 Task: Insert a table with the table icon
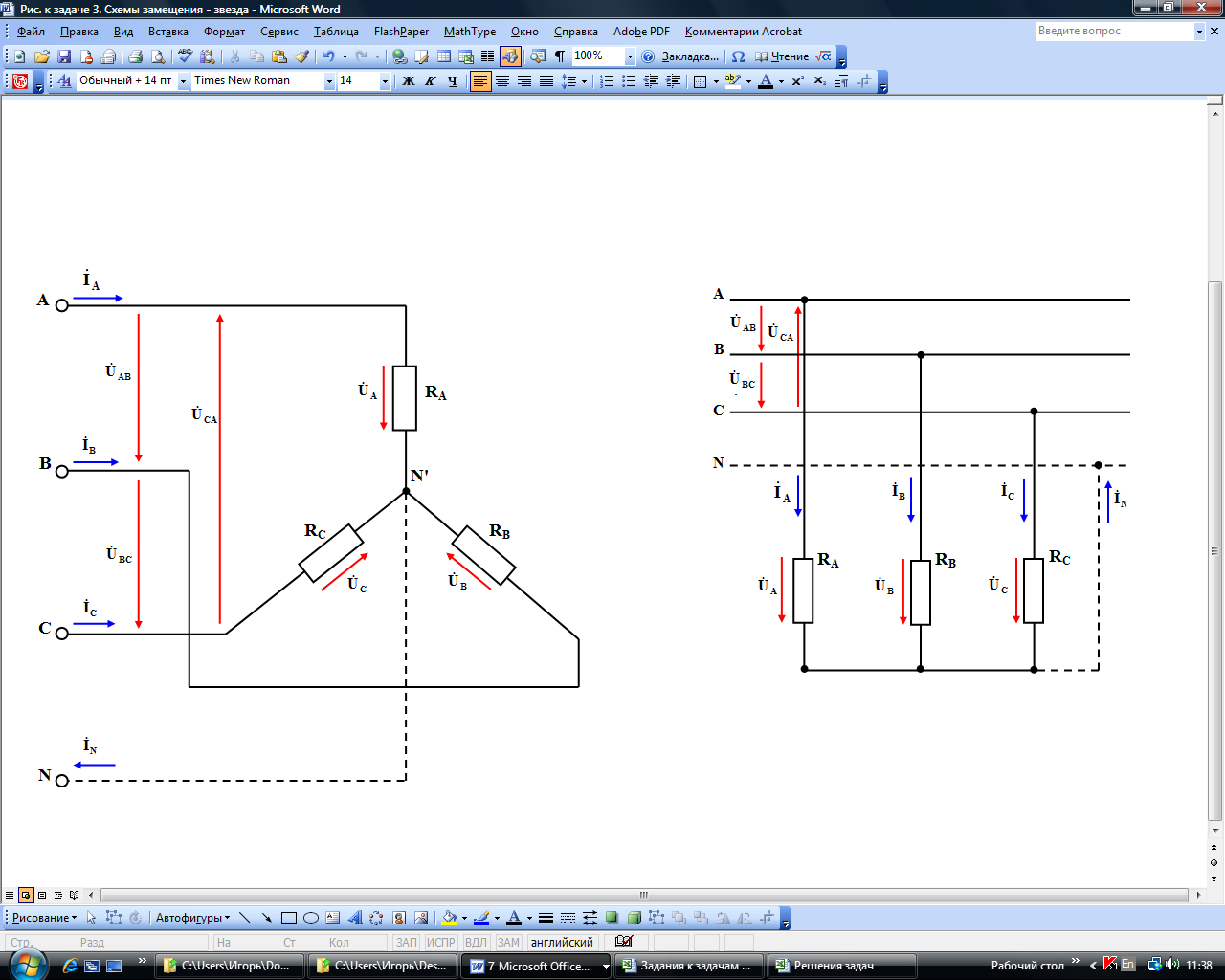tap(444, 56)
